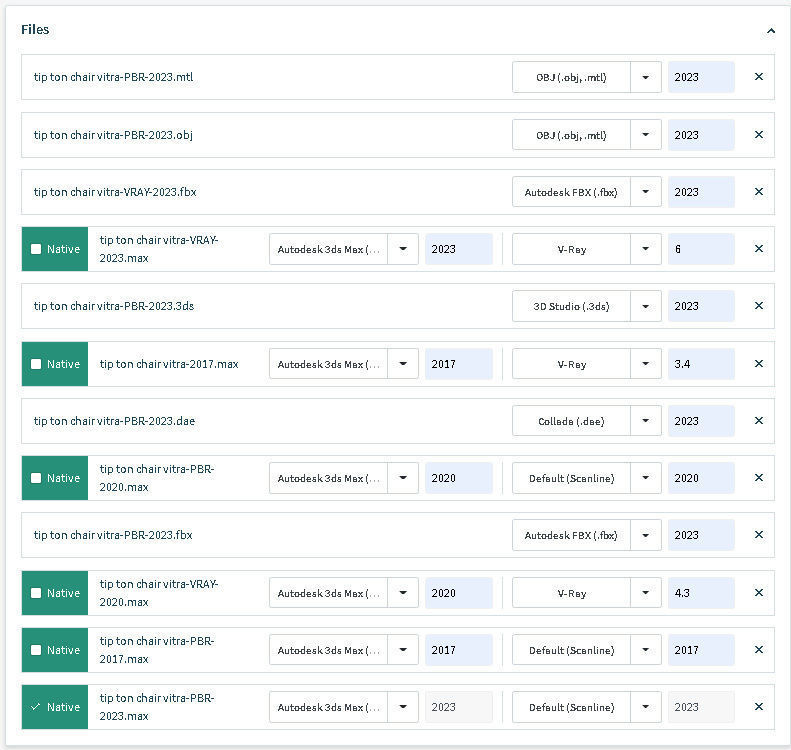Remove the VRAY-2023.fbx file entry
The height and width of the screenshot is (750, 791).
pyautogui.click(x=758, y=192)
